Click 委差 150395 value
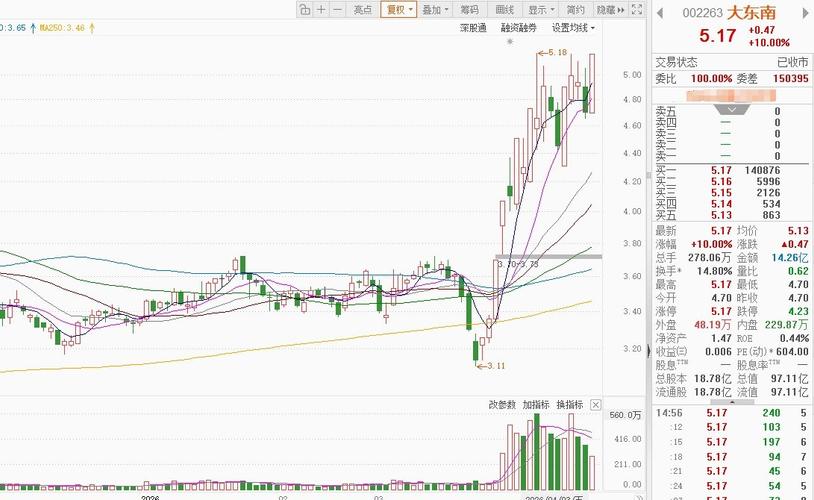This screenshot has height=500, width=814. 791,79
